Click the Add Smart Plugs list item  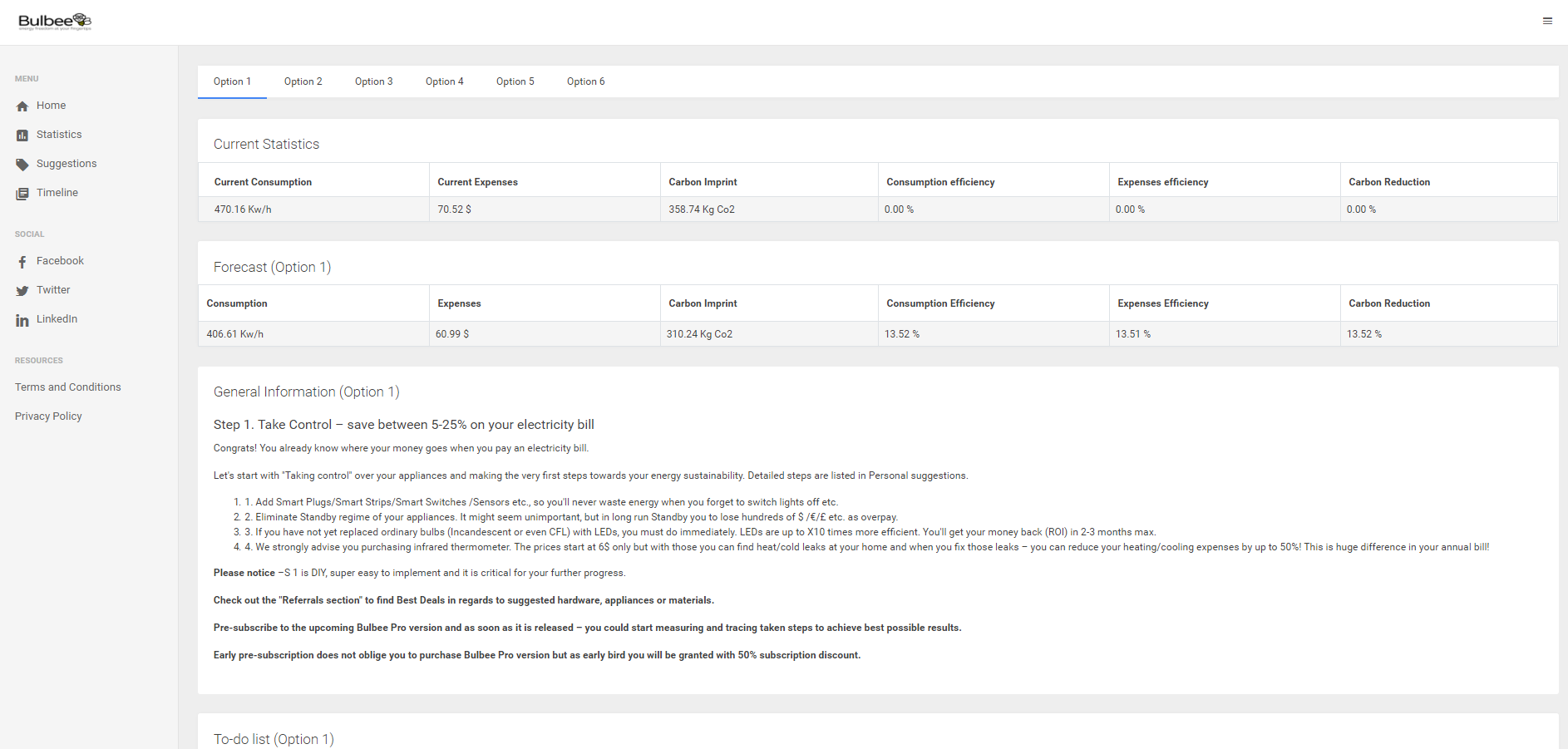[x=541, y=502]
